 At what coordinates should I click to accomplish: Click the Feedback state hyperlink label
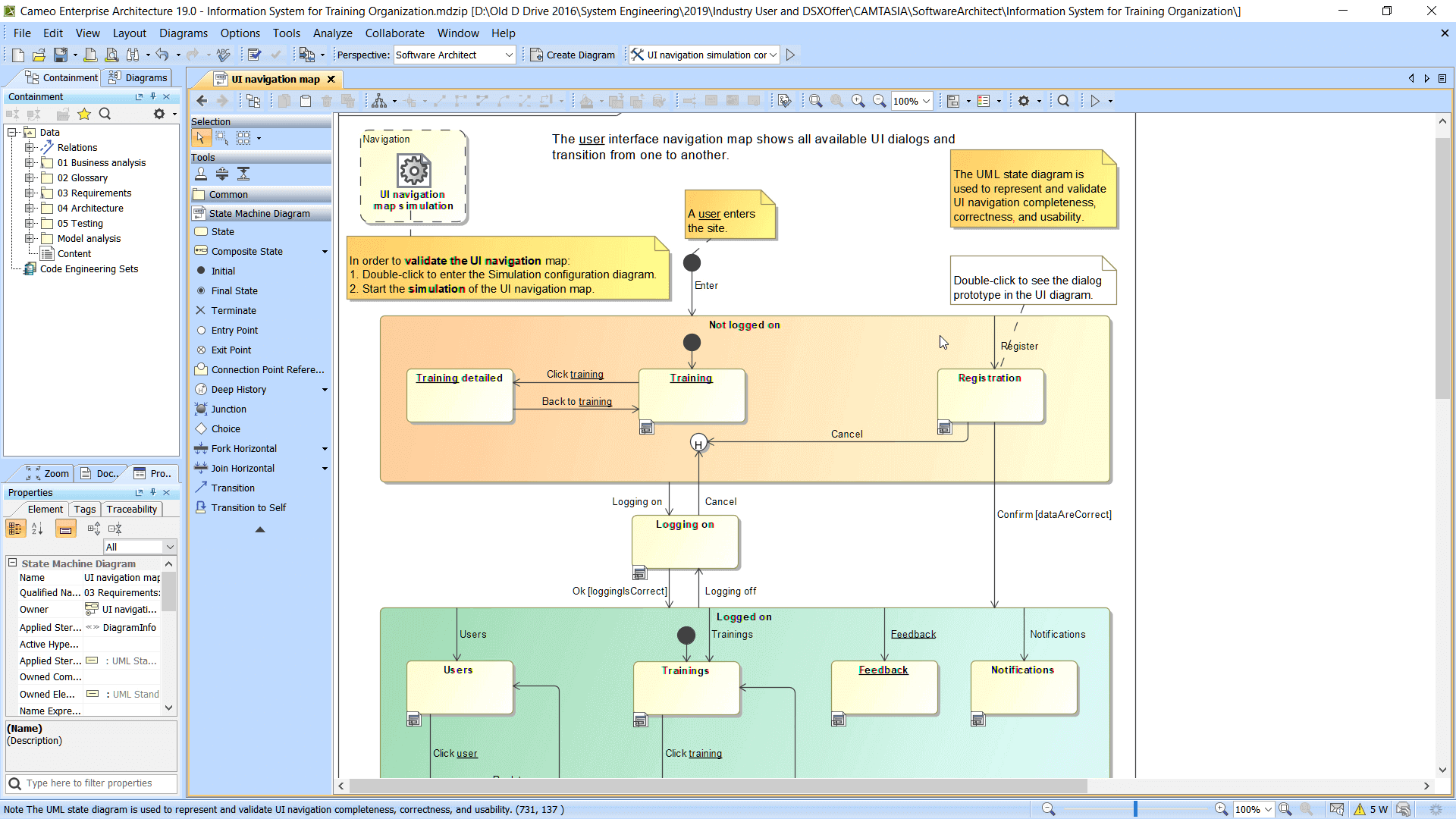(883, 670)
